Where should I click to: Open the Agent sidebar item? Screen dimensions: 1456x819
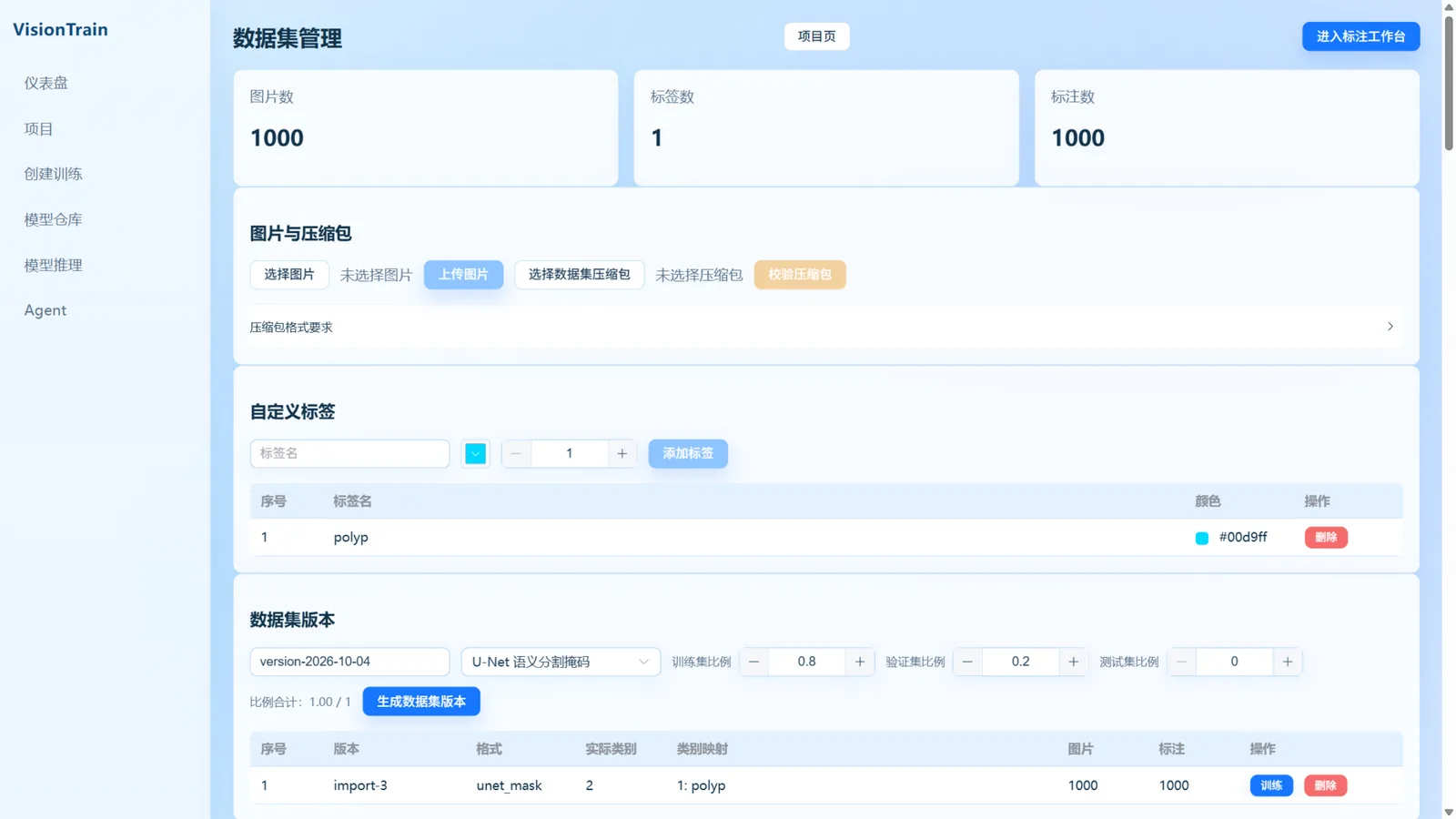(x=45, y=310)
